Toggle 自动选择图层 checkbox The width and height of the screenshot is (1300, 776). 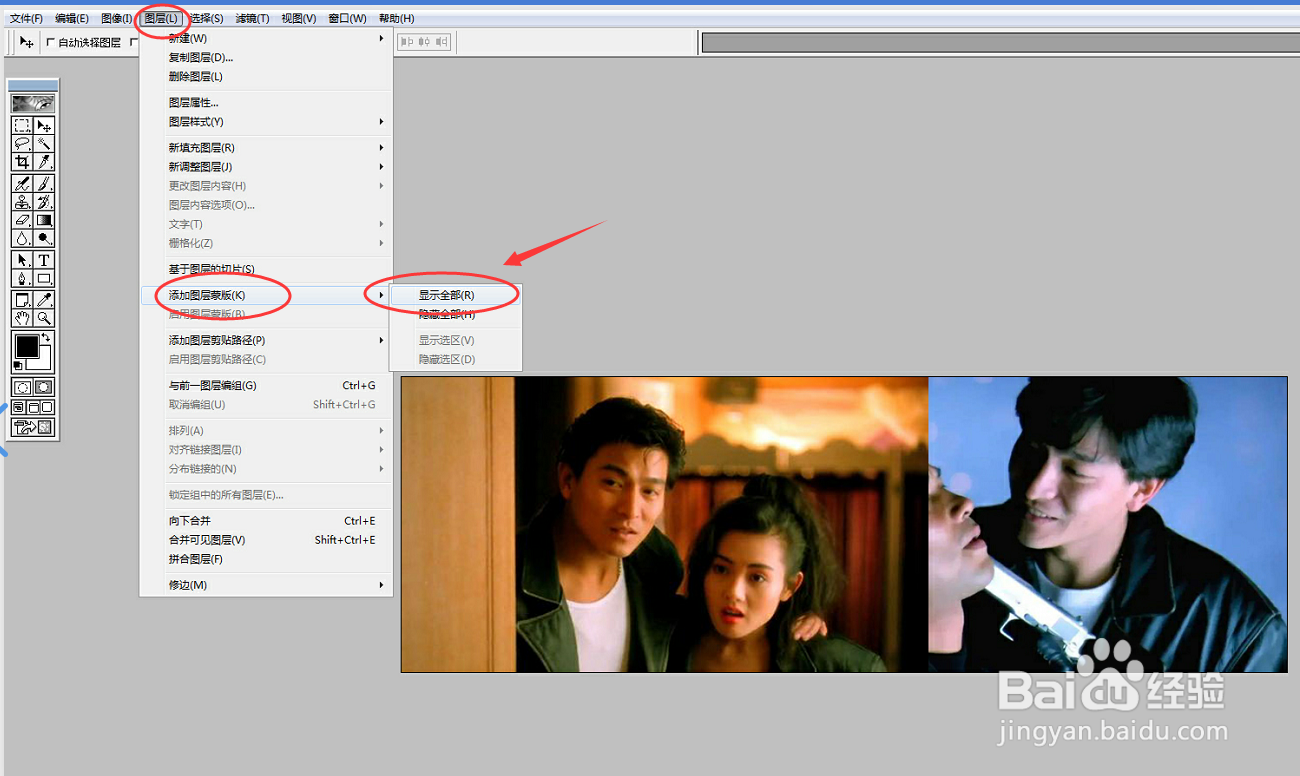(x=51, y=42)
